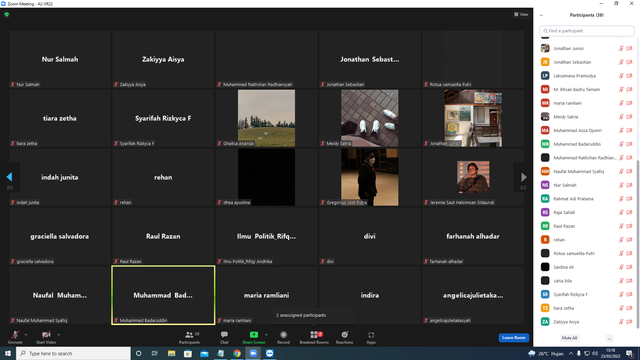Click Nur Salmah's NS avatar in the list
The image size is (640, 360).
point(545,185)
